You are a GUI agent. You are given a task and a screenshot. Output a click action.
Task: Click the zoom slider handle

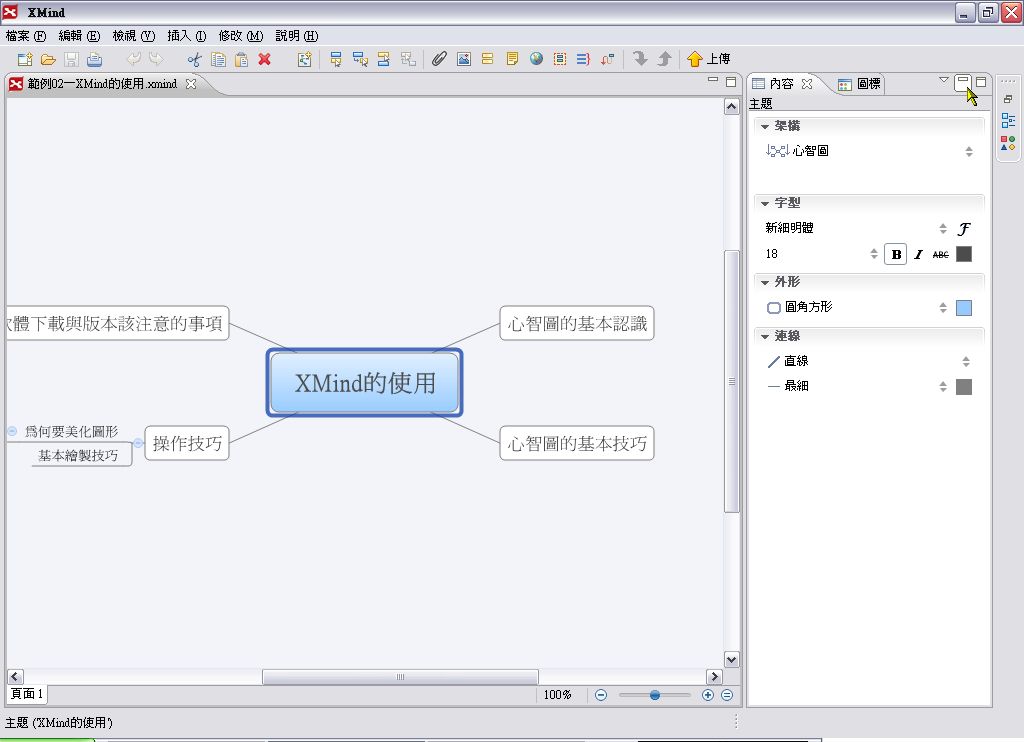click(x=654, y=696)
